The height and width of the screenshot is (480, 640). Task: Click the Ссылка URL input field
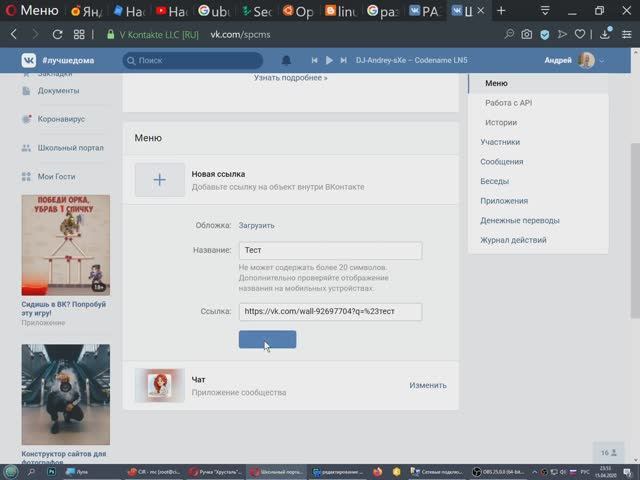330,312
